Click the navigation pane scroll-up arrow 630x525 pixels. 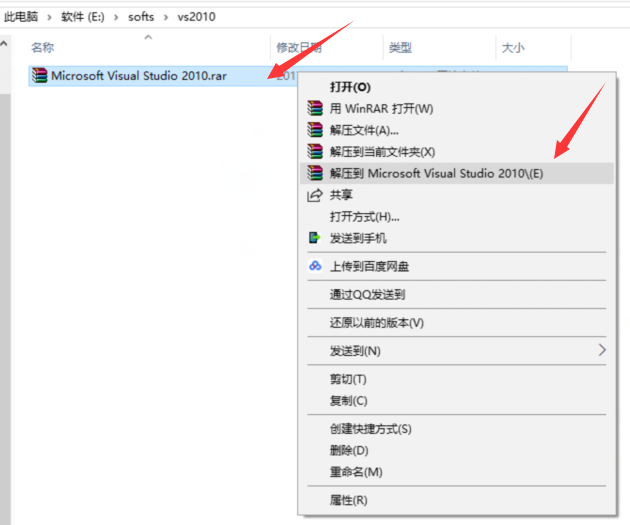4,43
